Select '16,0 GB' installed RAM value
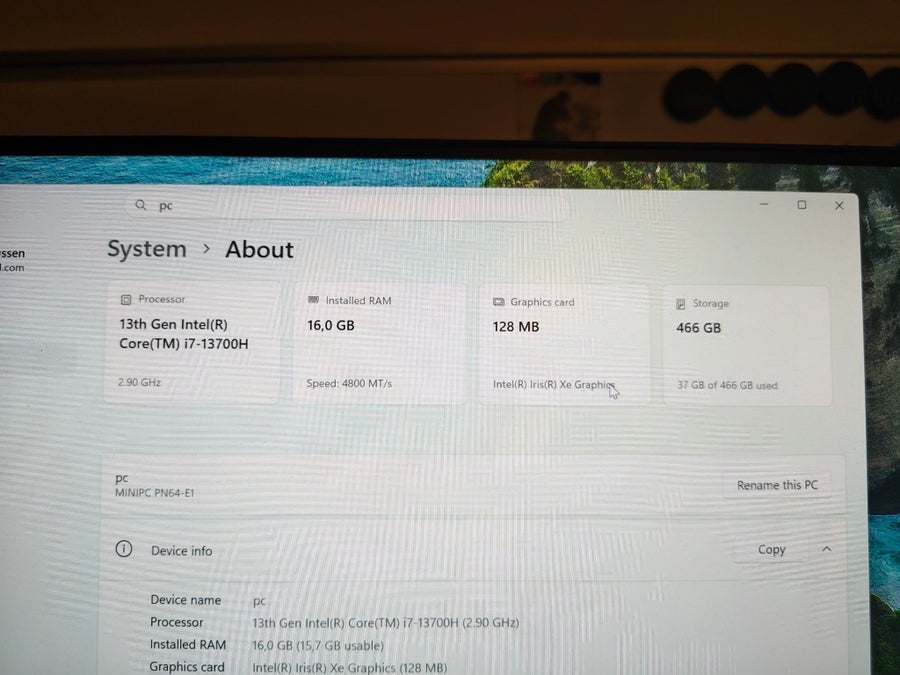This screenshot has width=900, height=675. (x=331, y=325)
